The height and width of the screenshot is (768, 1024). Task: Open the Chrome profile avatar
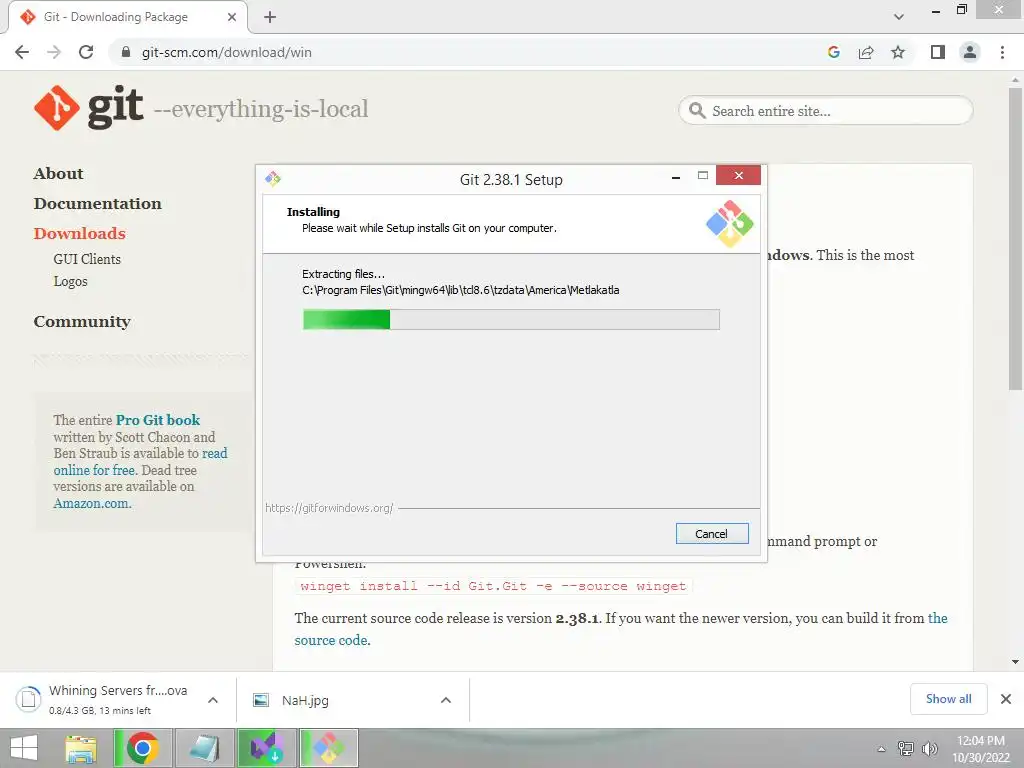click(x=970, y=52)
